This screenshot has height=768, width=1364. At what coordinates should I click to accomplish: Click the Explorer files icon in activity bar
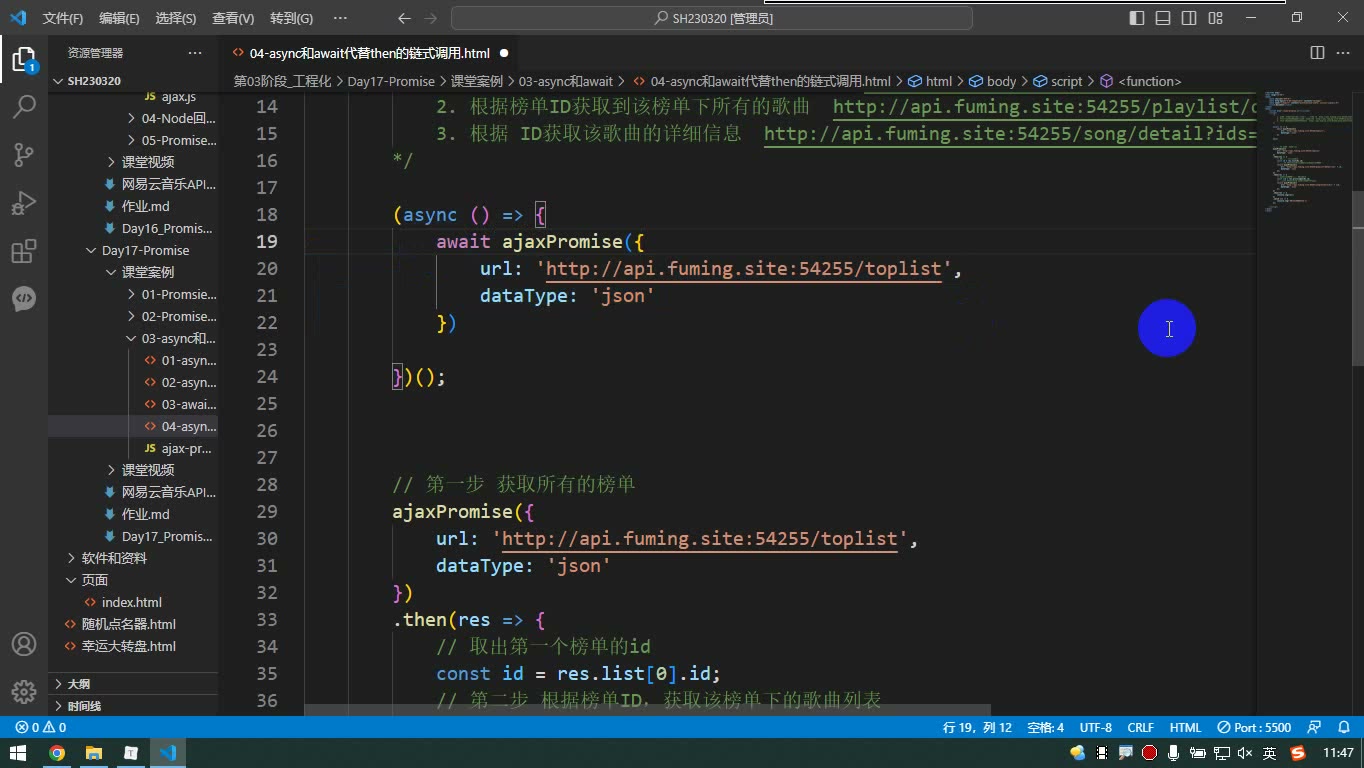click(24, 59)
